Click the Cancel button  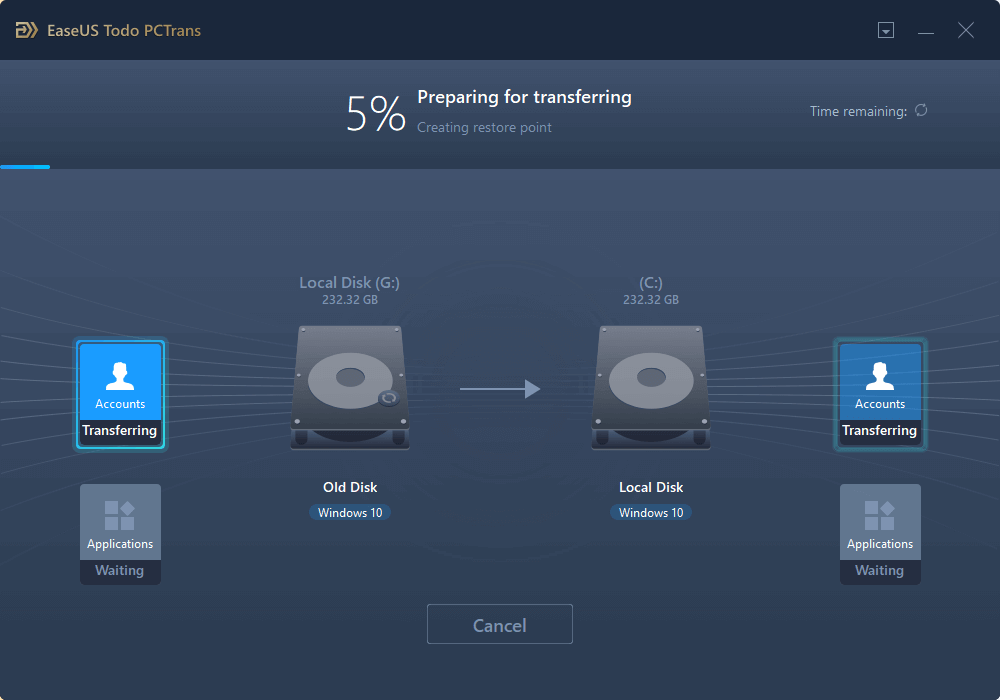499,624
